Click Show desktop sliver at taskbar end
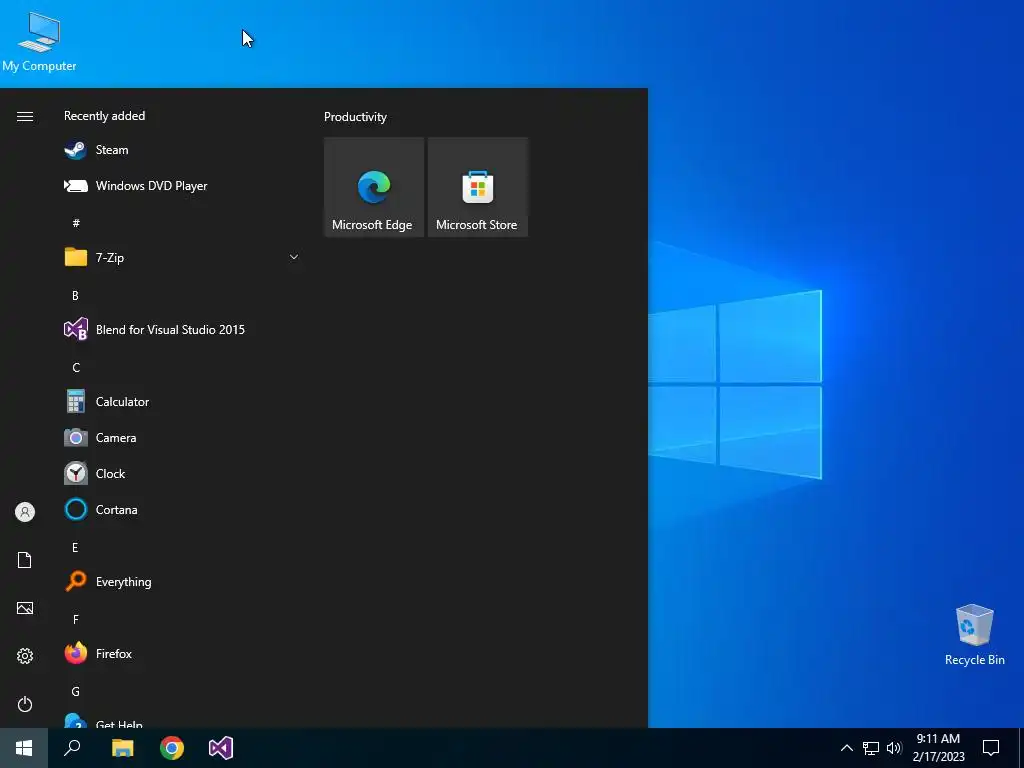 (x=1021, y=748)
